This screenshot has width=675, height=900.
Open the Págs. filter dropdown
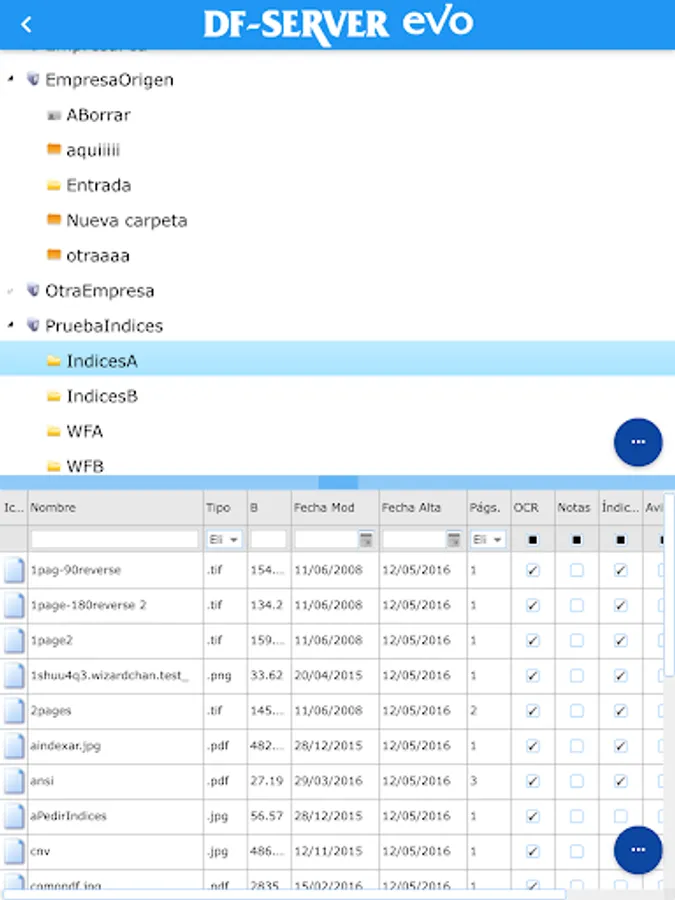(488, 540)
